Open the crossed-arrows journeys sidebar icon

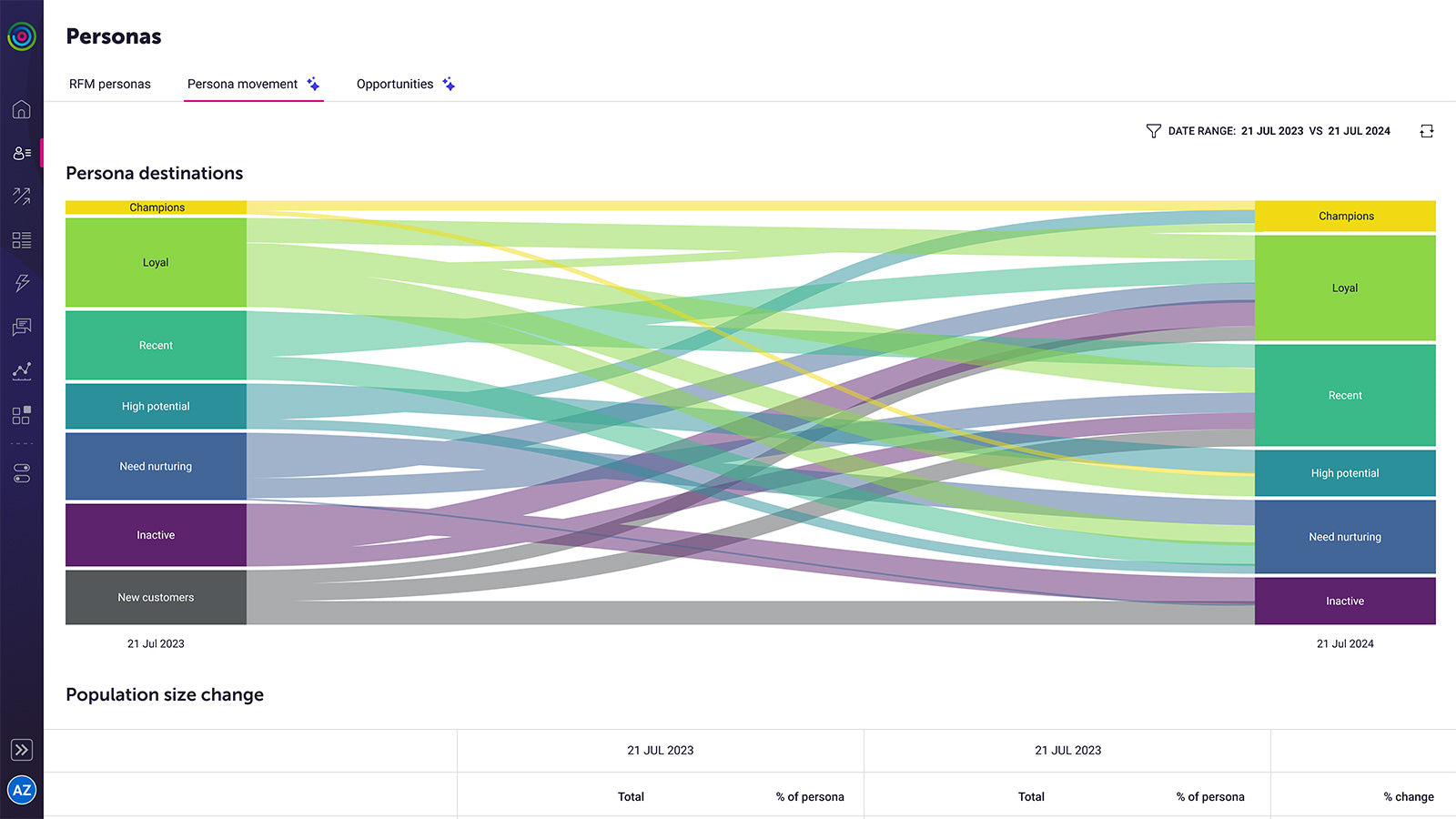click(22, 196)
